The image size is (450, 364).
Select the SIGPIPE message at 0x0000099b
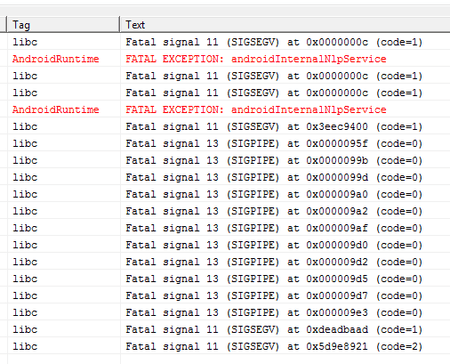pos(274,161)
